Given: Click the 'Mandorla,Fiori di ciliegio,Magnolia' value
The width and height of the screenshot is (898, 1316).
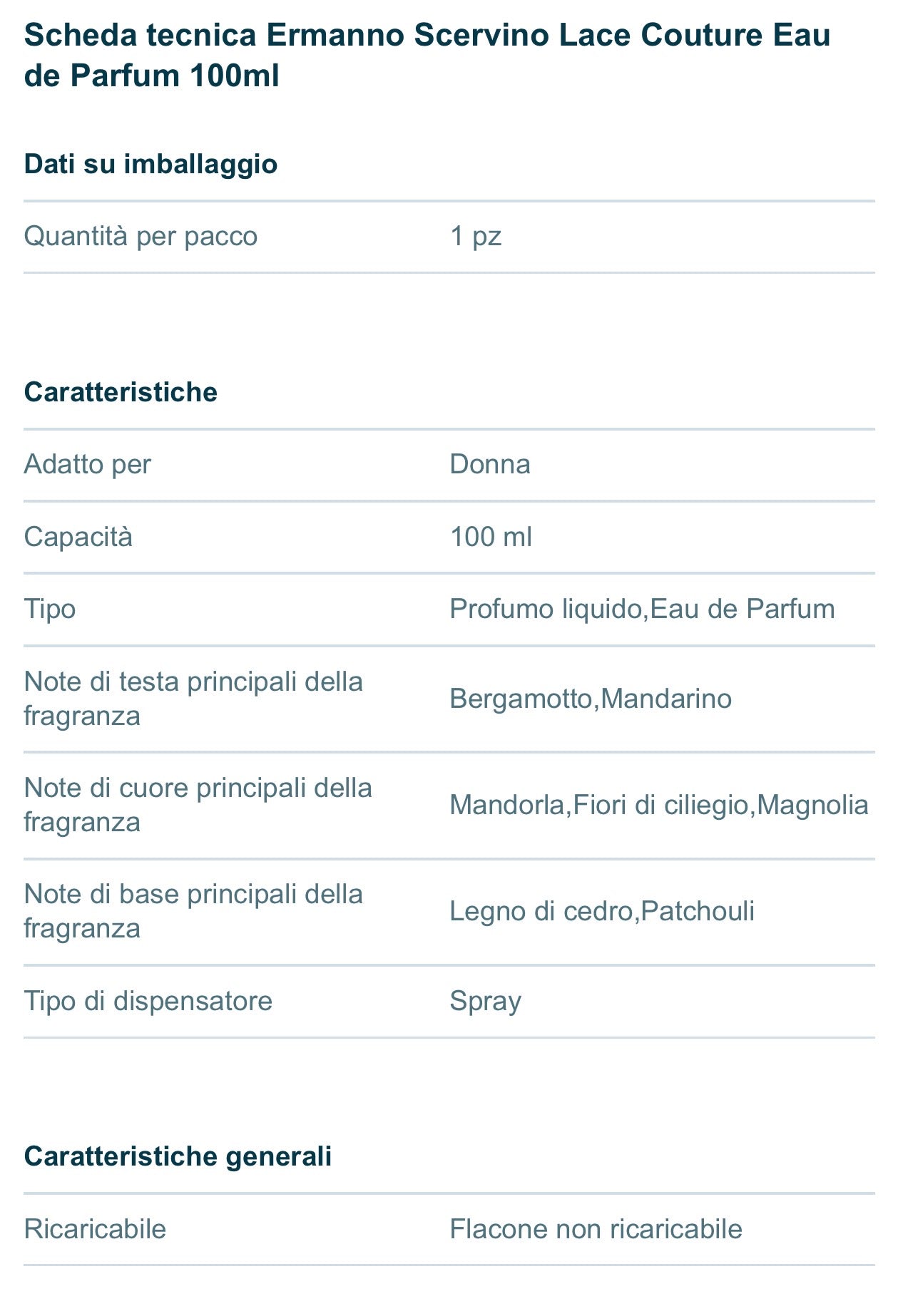Looking at the screenshot, I should point(659,804).
